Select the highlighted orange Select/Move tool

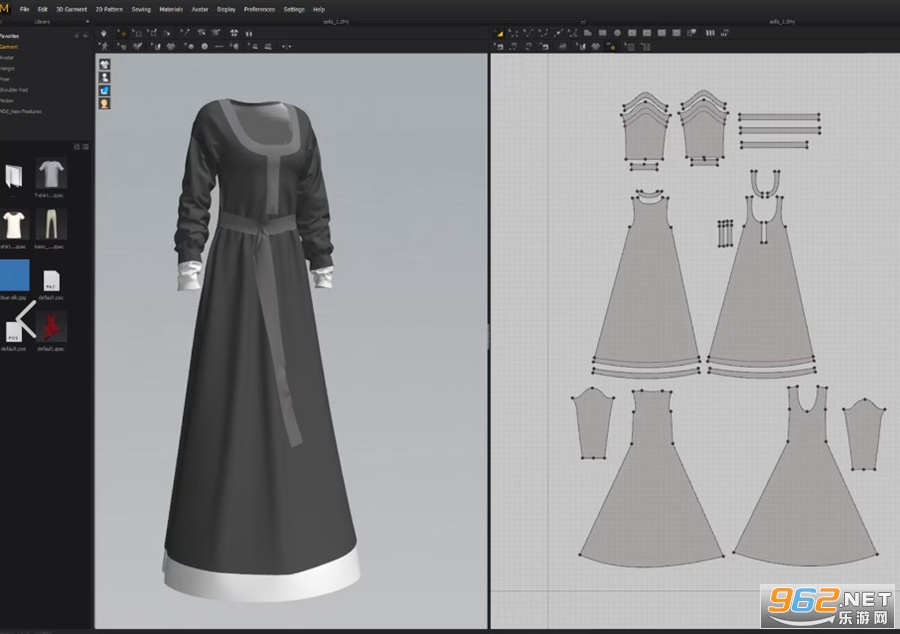tap(121, 33)
